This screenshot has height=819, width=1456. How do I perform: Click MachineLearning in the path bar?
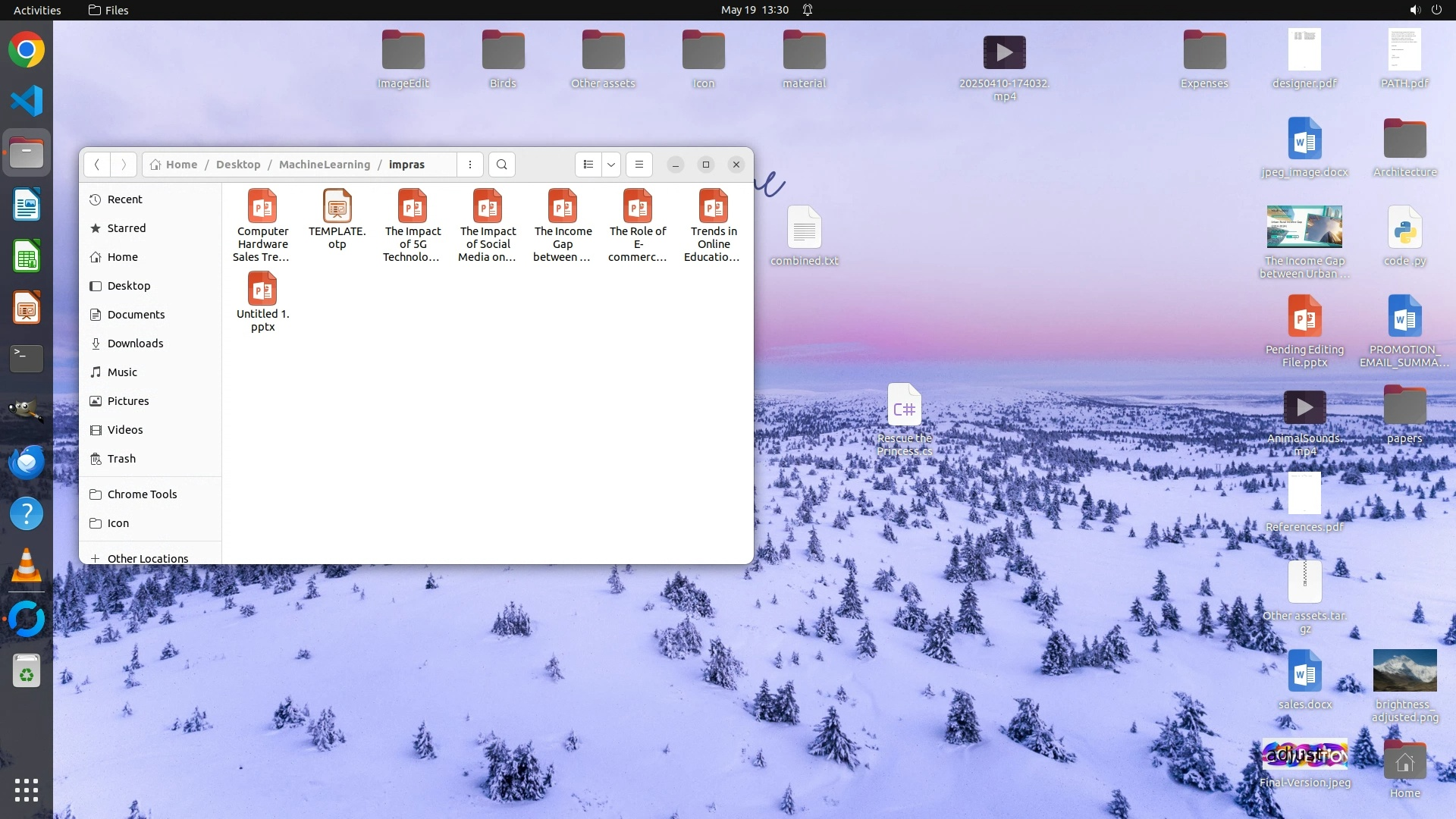(325, 165)
